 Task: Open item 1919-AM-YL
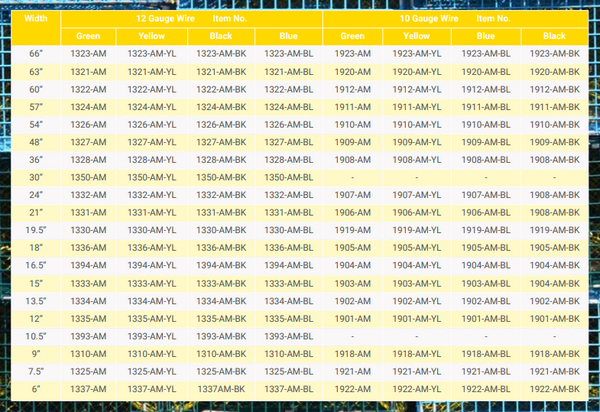point(417,230)
